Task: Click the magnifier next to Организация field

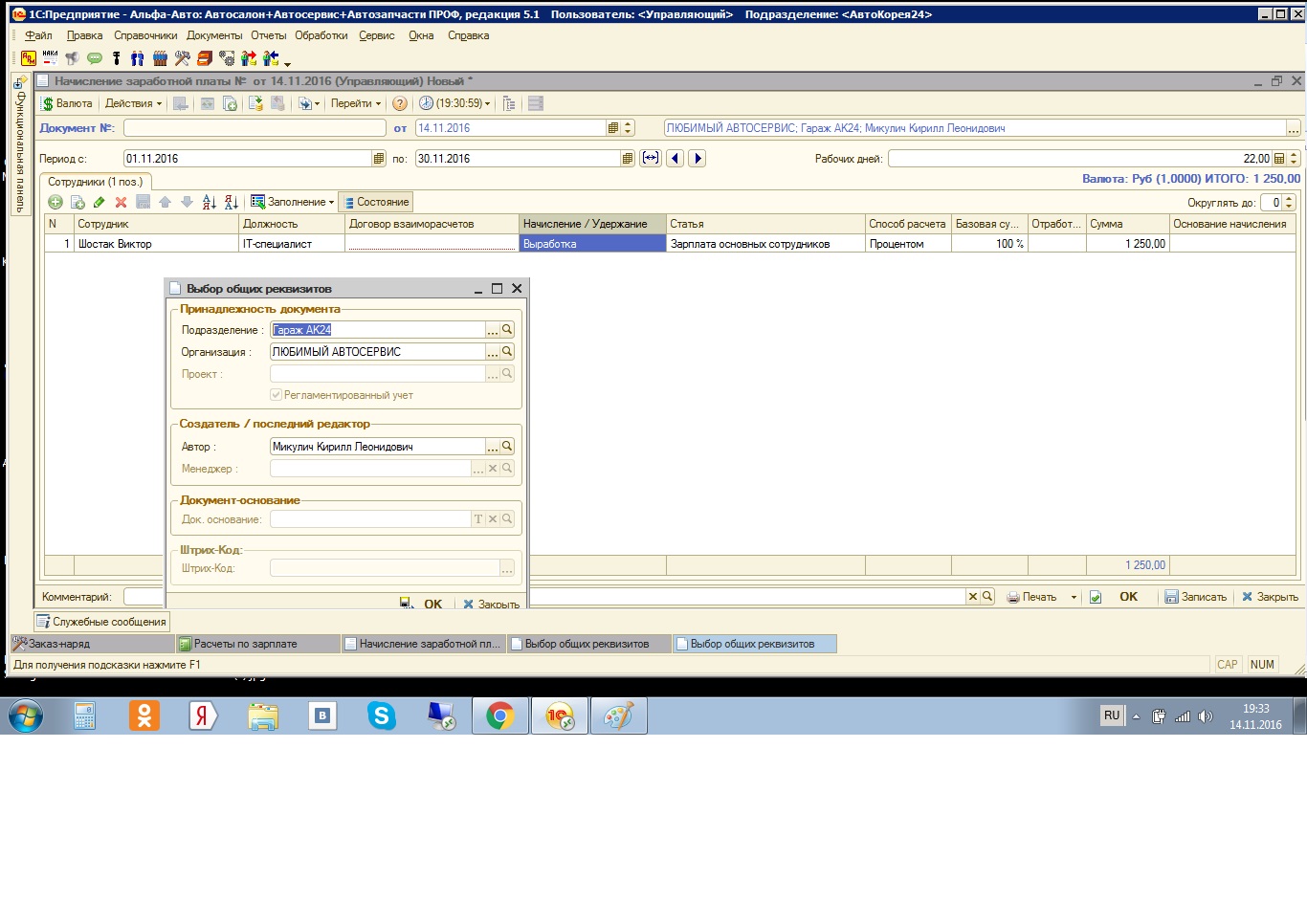Action: click(507, 351)
